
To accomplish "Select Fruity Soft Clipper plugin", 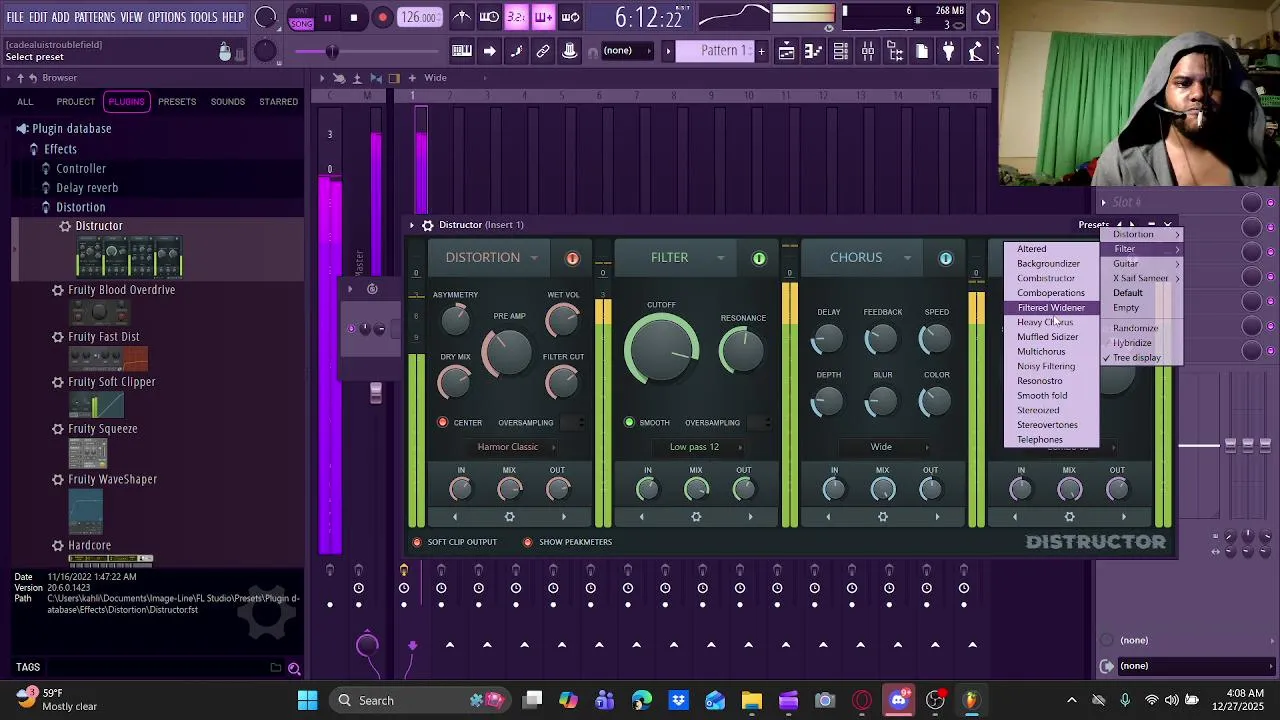I will pyautogui.click(x=111, y=381).
